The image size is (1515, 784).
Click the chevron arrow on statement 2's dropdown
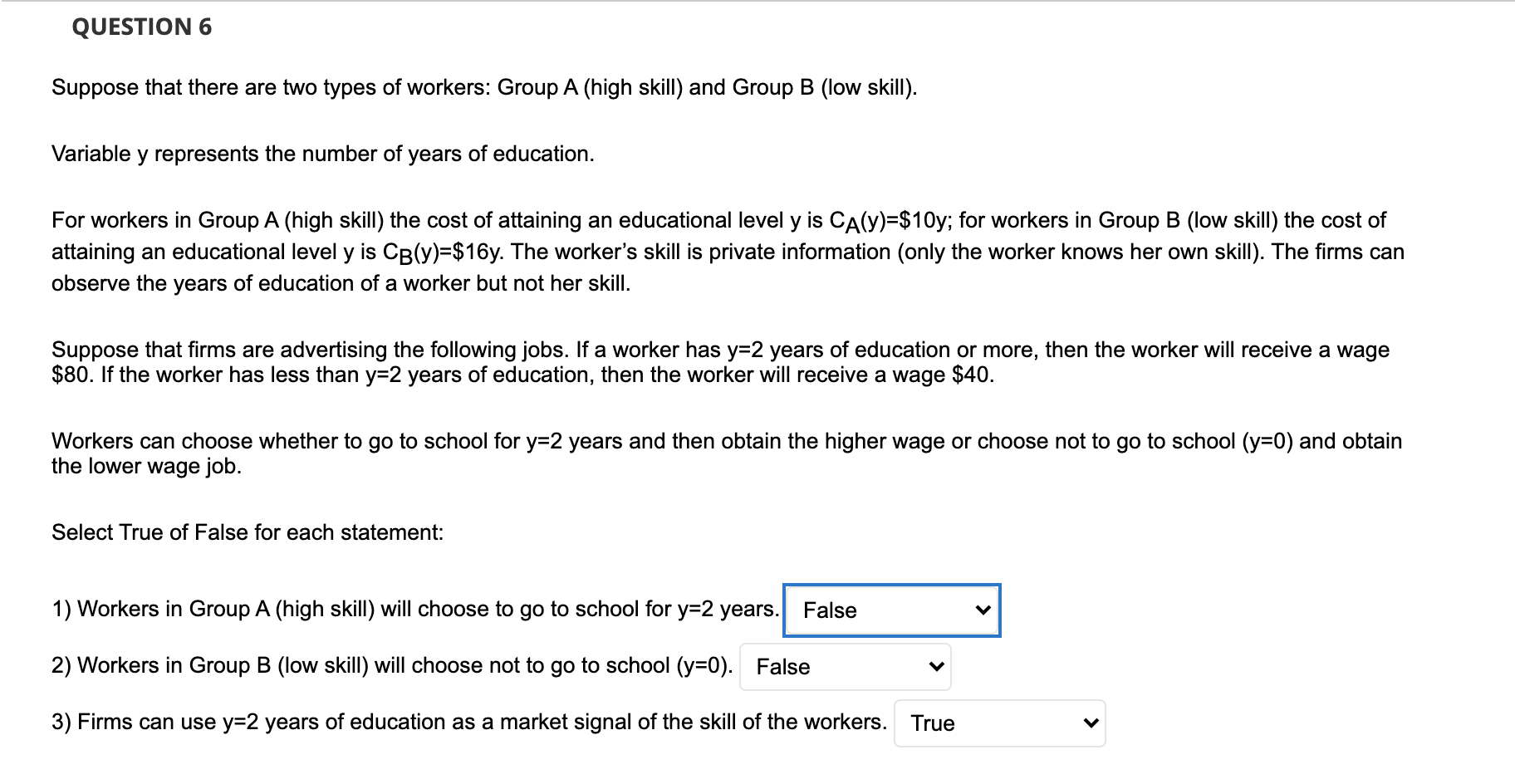pos(936,667)
